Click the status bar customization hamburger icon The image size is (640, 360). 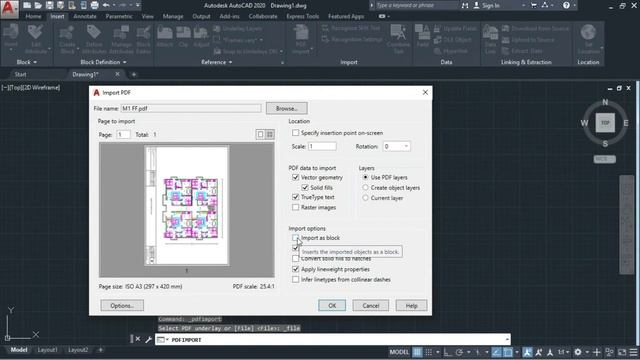tap(633, 352)
